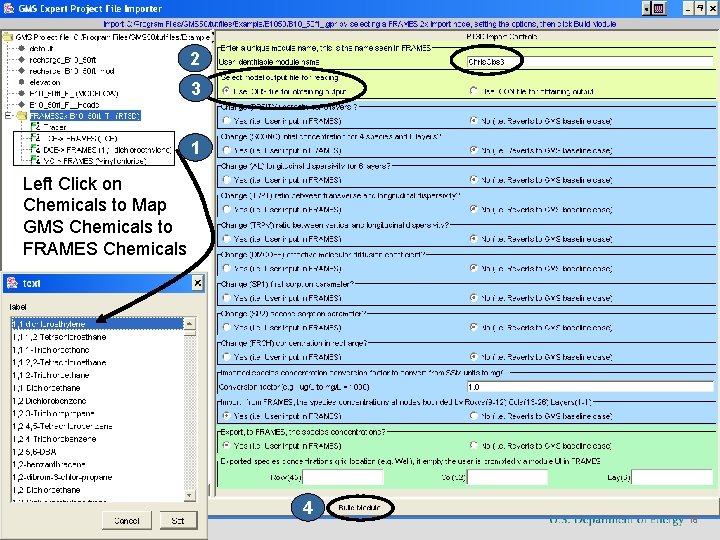This screenshot has height=540, width=720.
Task: Click the F2 icon beside DCE->FRAMES
Action: click(x=35, y=149)
